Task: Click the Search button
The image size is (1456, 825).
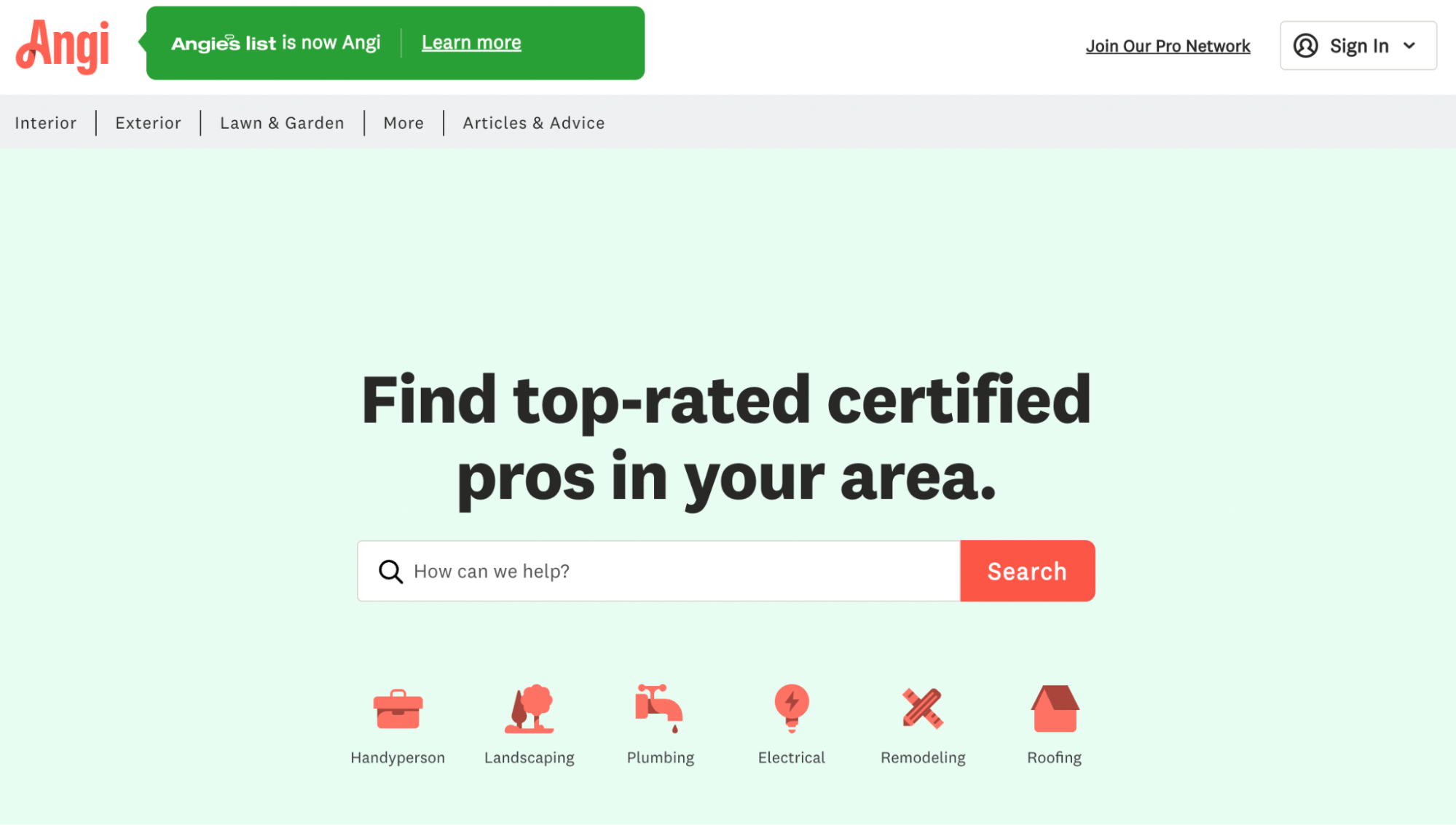Action: tap(1027, 571)
